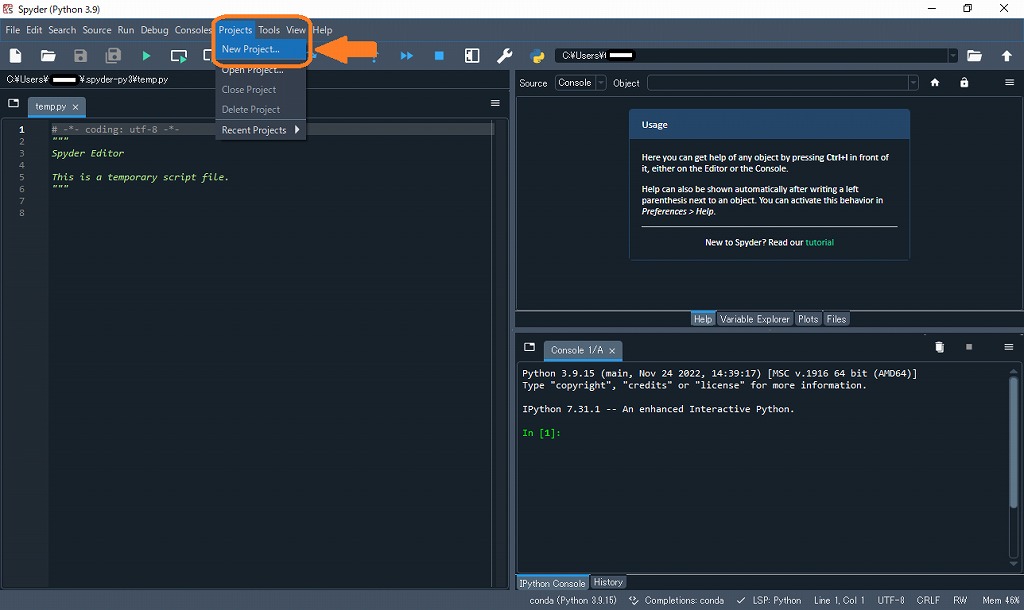Click the Save all files icon
1024x610 pixels.
coord(113,56)
